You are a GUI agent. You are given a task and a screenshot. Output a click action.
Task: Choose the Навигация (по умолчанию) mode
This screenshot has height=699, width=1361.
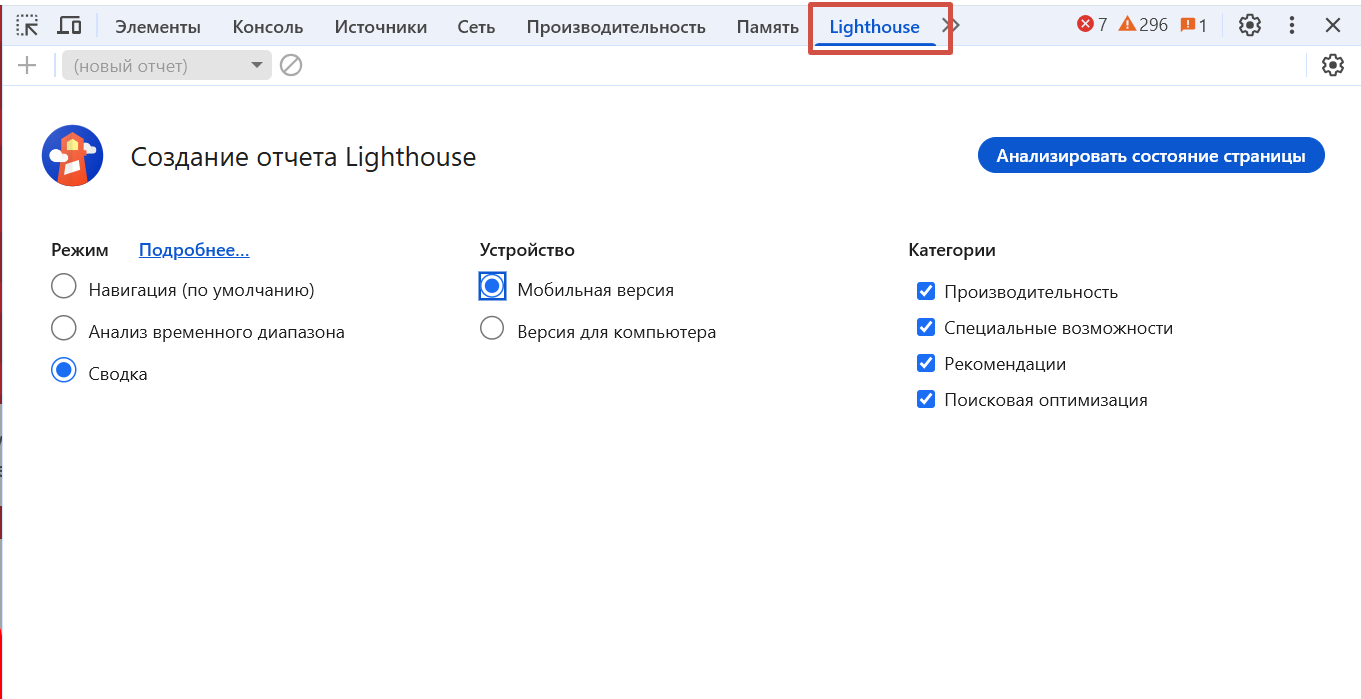tap(64, 287)
